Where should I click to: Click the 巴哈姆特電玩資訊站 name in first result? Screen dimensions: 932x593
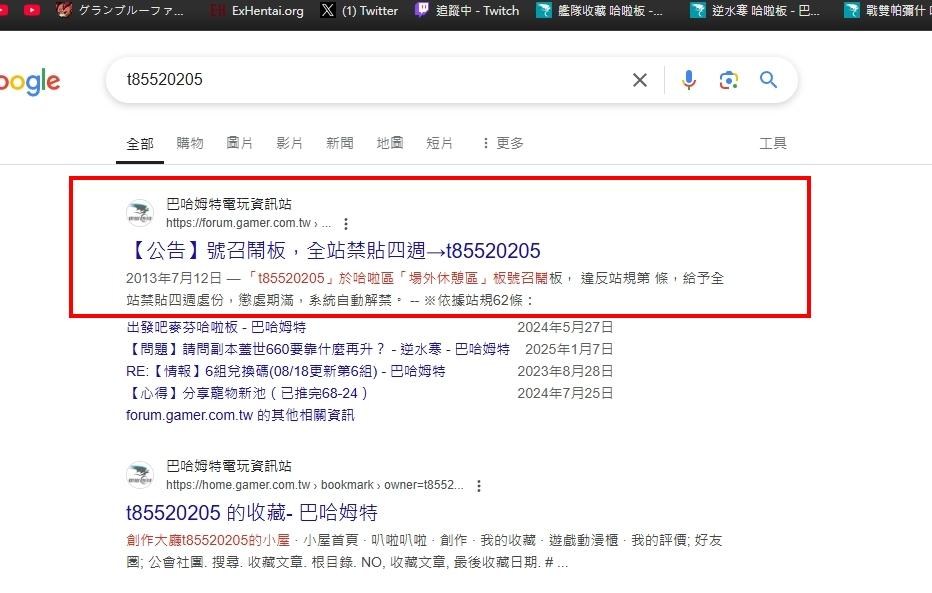pos(229,204)
